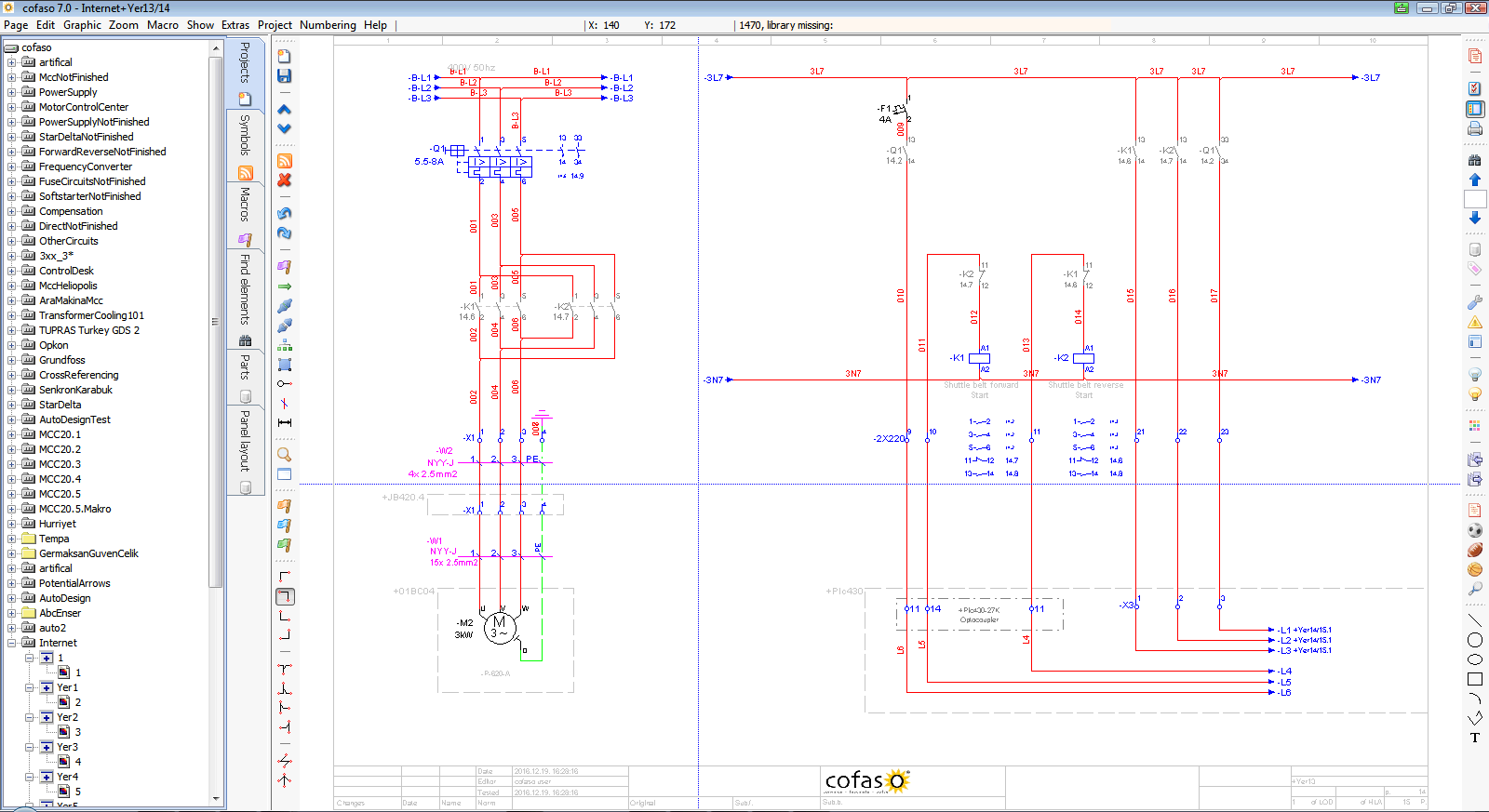Expand the MotorControlCenter project node

(x=12, y=107)
